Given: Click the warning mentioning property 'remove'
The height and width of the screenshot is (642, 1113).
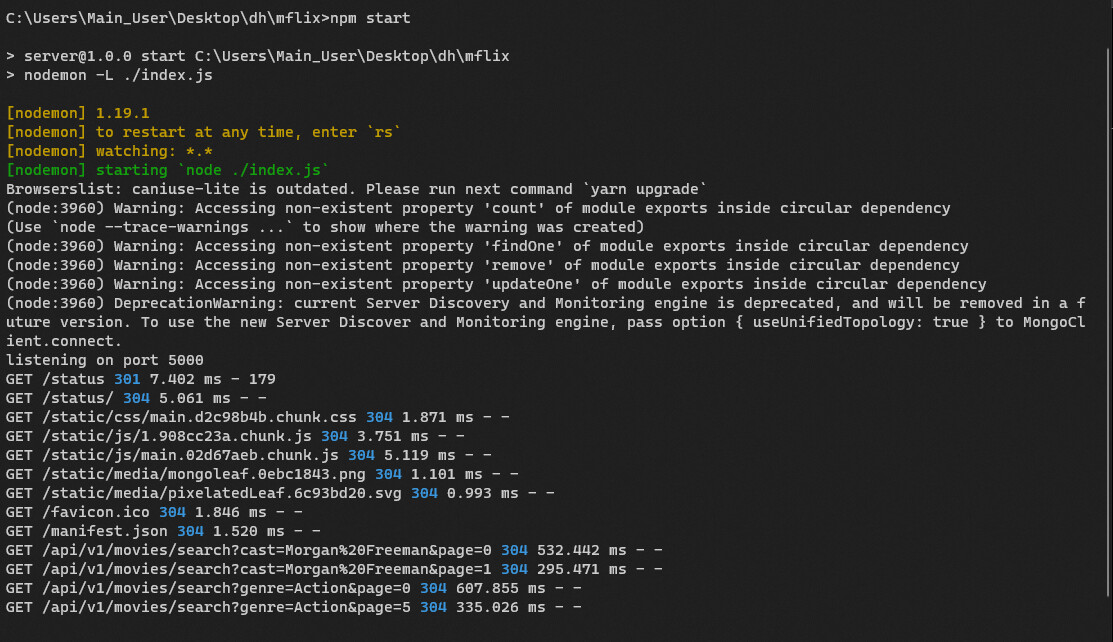Looking at the screenshot, I should tap(482, 265).
